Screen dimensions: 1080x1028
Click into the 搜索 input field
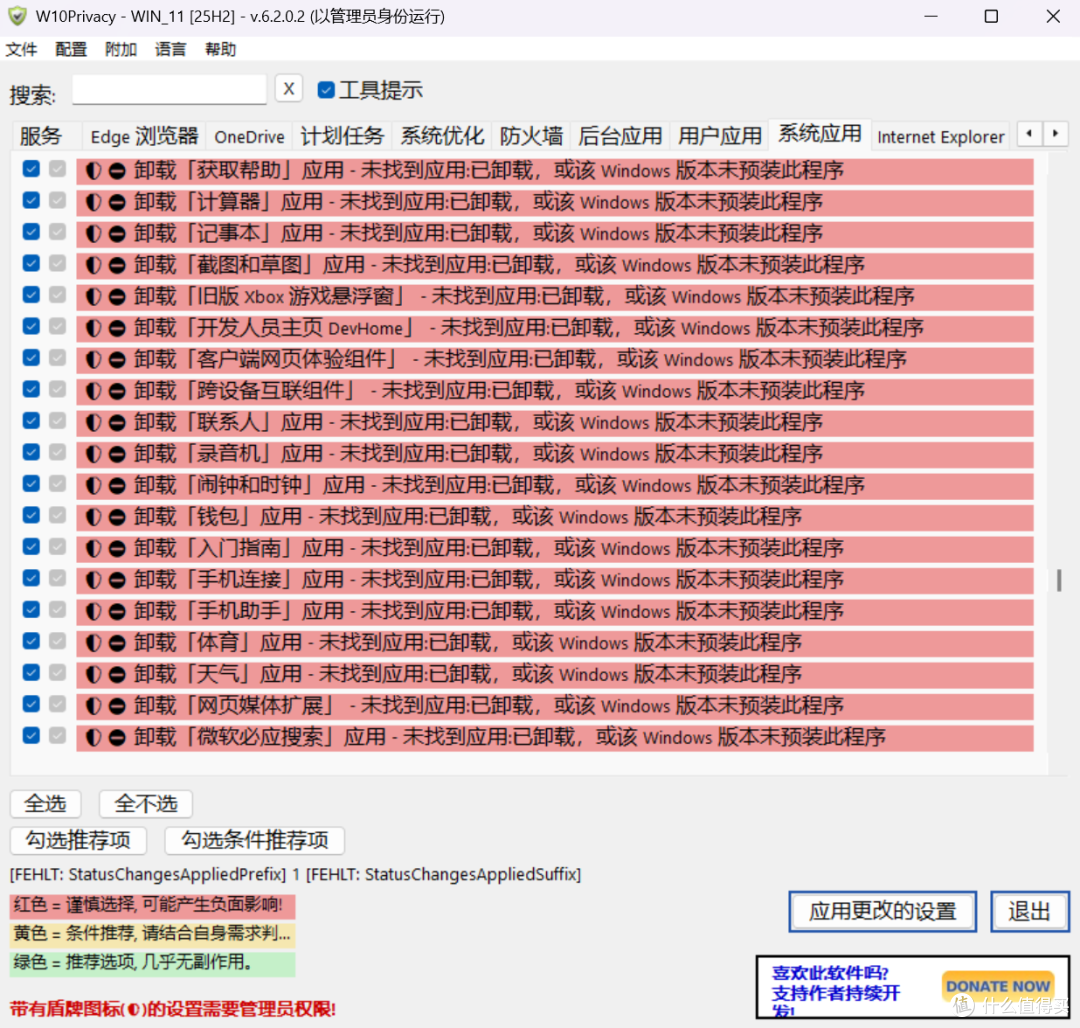[169, 90]
